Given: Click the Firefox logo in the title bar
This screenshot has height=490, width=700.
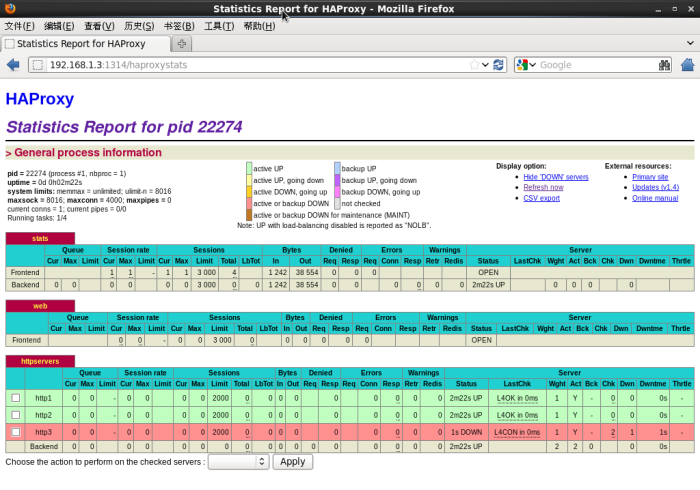Looking at the screenshot, I should (10, 8).
